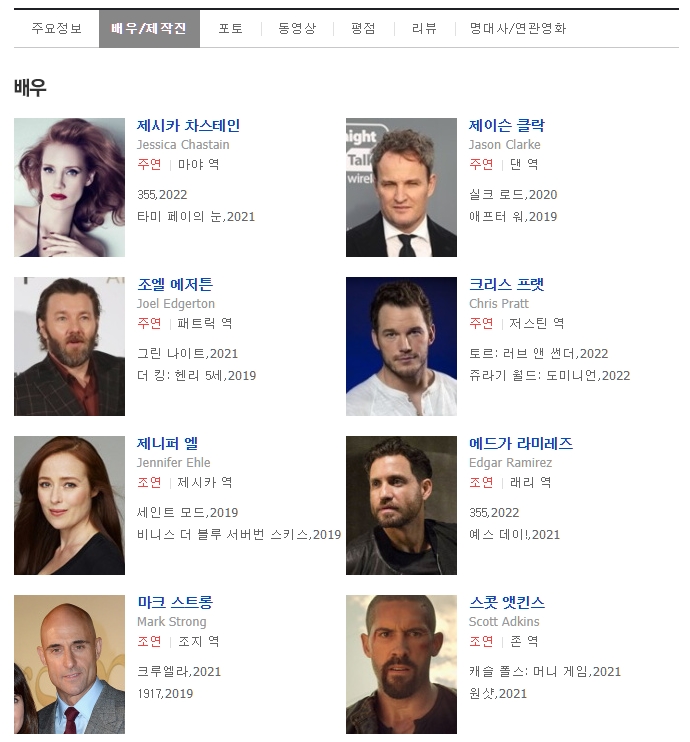Image resolution: width=690 pixels, height=742 pixels.
Task: Click Scott Adkins' photo thumbnail
Action: [401, 664]
